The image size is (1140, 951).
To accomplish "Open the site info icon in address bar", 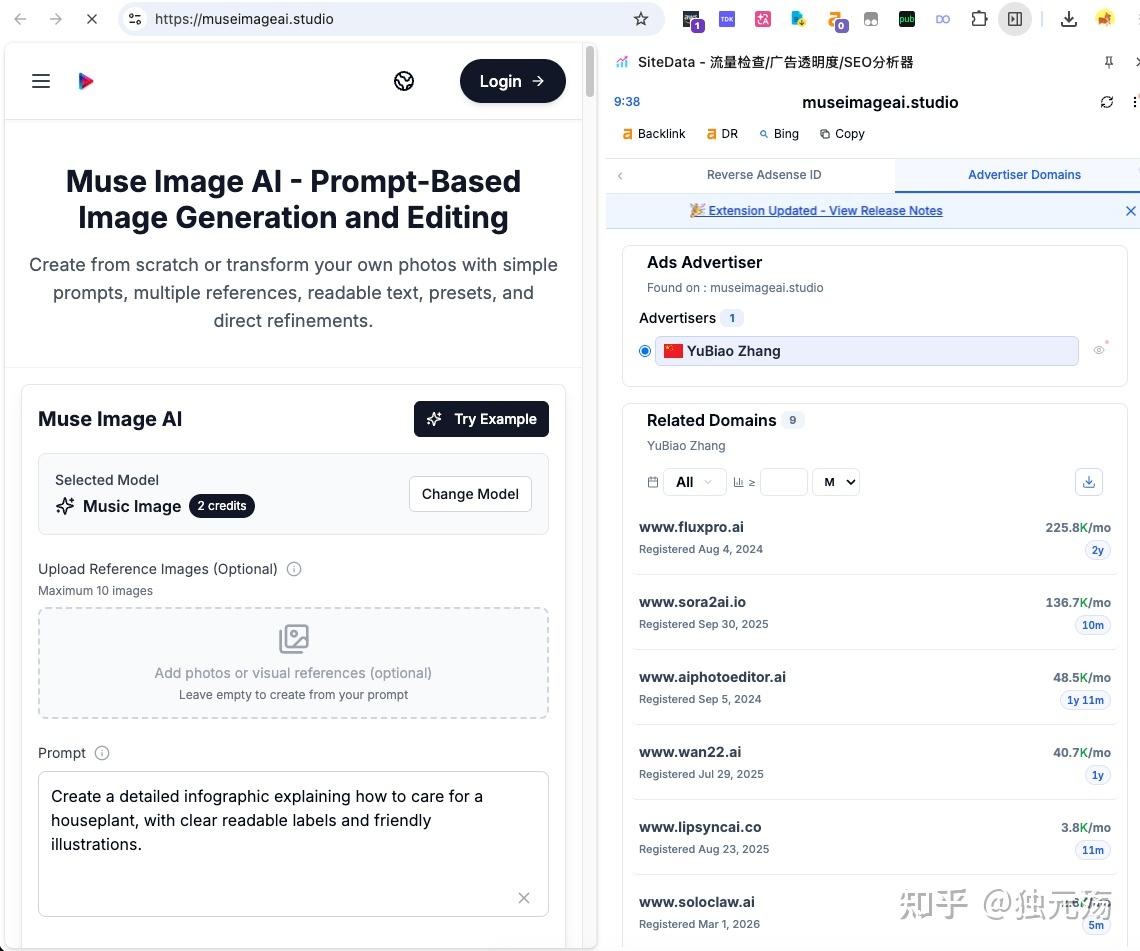I will pyautogui.click(x=135, y=19).
